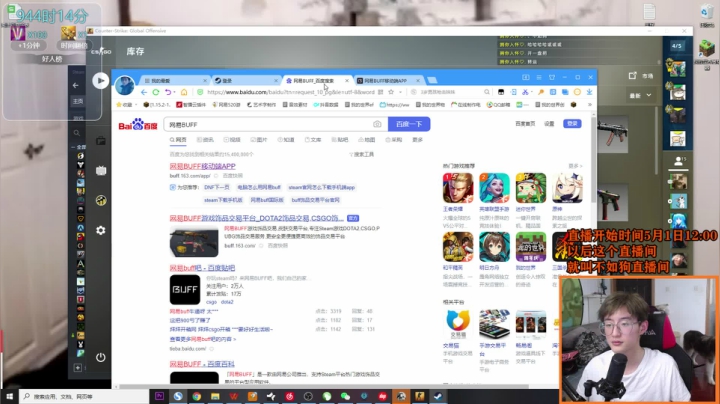Select the 贴吧 search category
This screenshot has height=404, width=720.
[x=340, y=140]
